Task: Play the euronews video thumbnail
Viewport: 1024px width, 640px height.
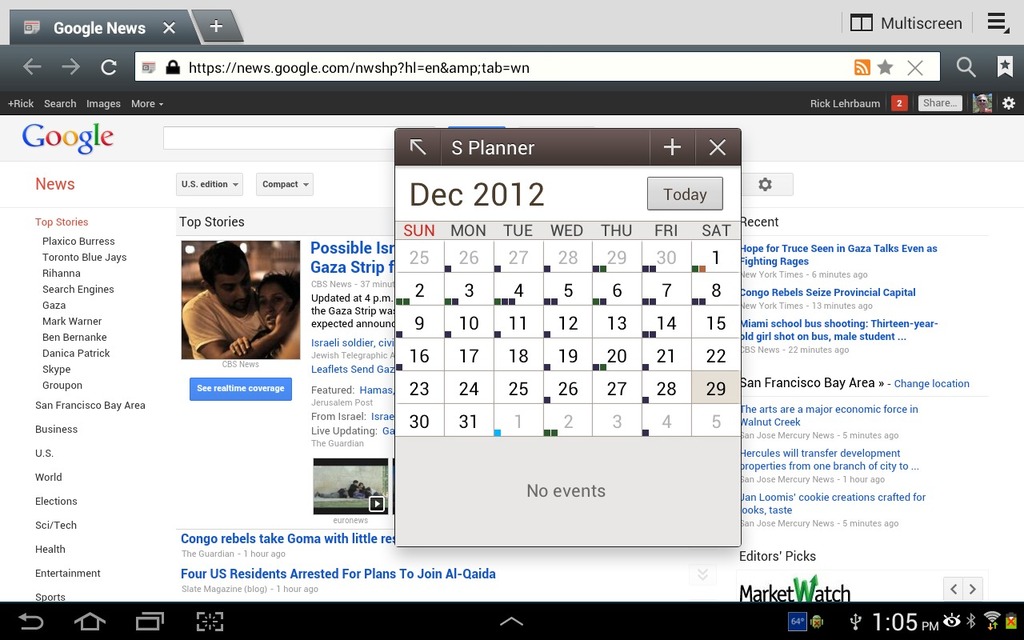Action: coord(351,486)
